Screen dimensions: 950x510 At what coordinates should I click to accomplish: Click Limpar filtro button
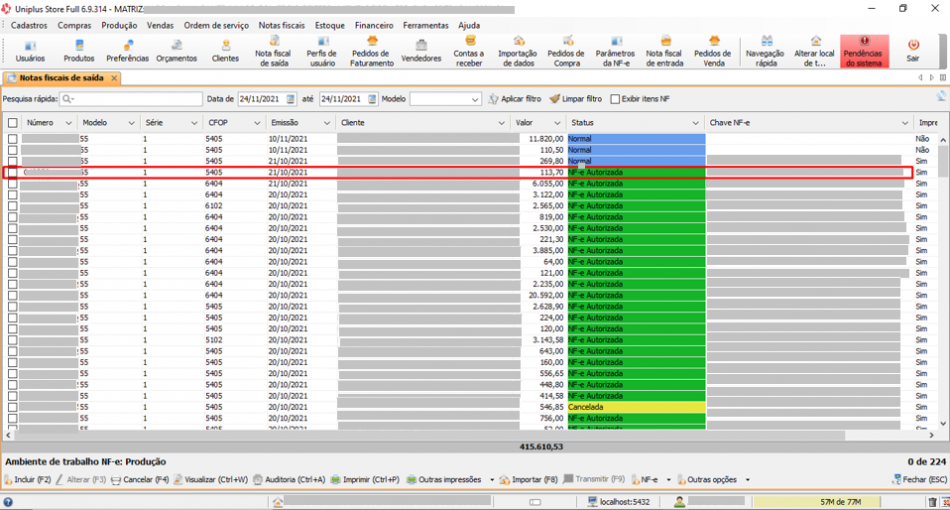point(576,99)
